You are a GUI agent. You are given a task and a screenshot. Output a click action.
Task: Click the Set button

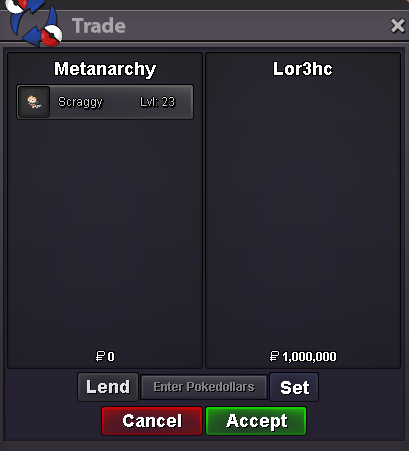(294, 387)
